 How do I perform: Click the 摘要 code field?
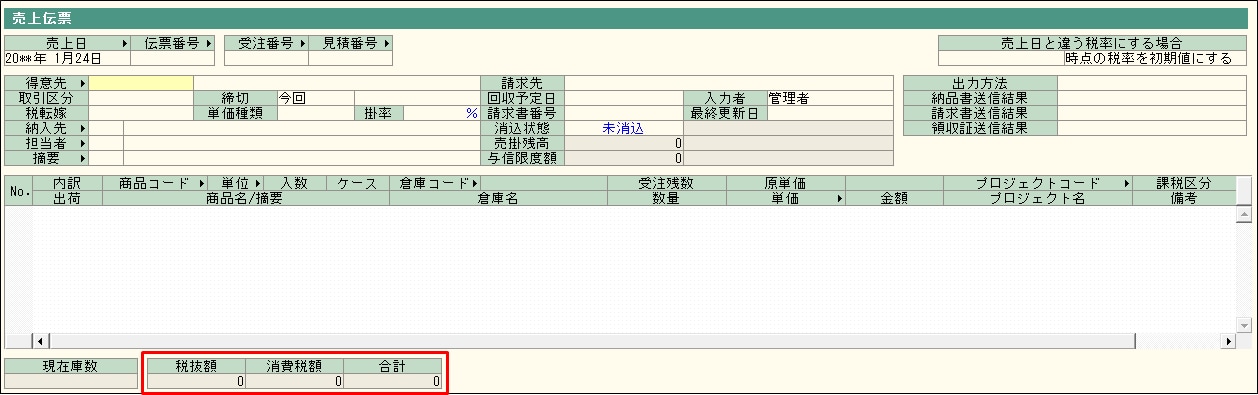(107, 158)
